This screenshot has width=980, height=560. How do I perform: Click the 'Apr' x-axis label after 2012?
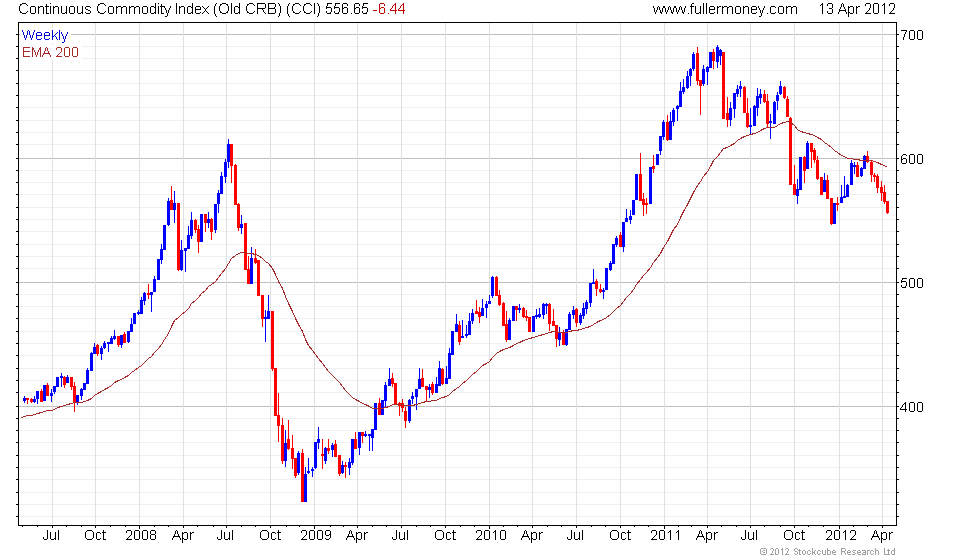tap(882, 536)
